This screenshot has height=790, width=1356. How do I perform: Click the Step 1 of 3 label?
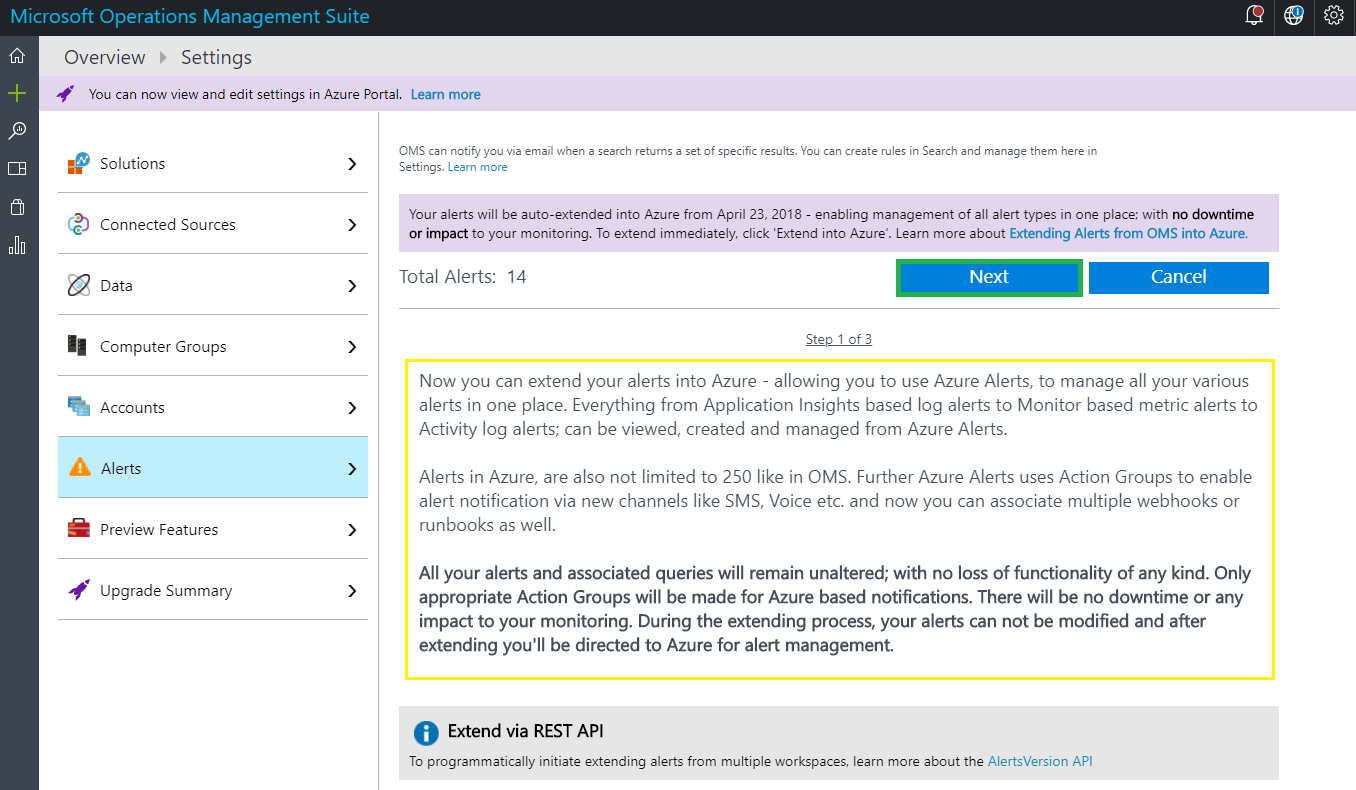click(838, 339)
